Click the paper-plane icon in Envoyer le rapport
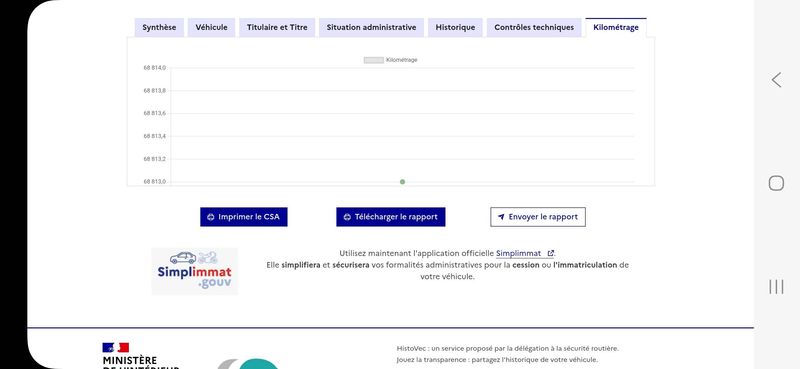 point(501,217)
